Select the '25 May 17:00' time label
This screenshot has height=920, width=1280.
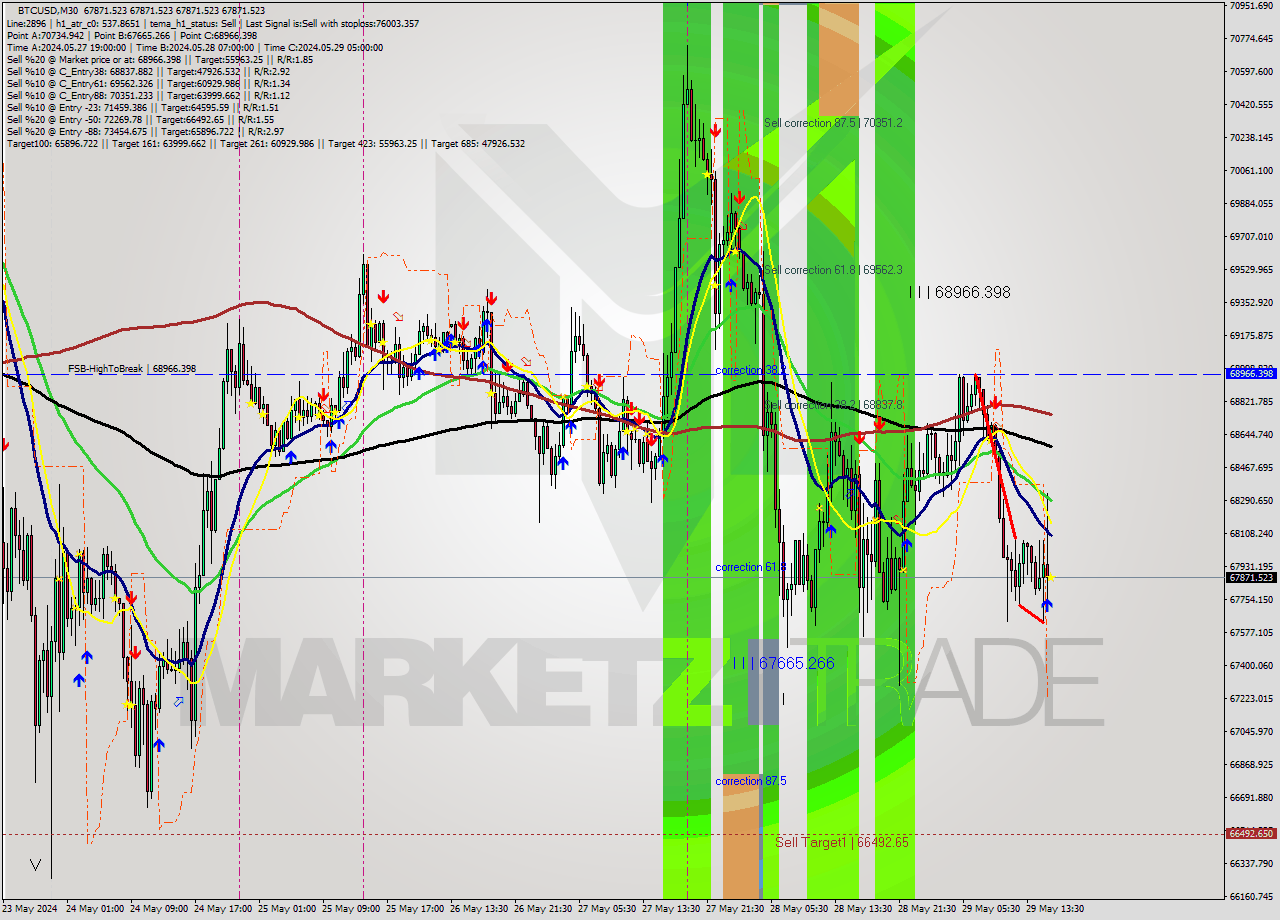[x=415, y=909]
